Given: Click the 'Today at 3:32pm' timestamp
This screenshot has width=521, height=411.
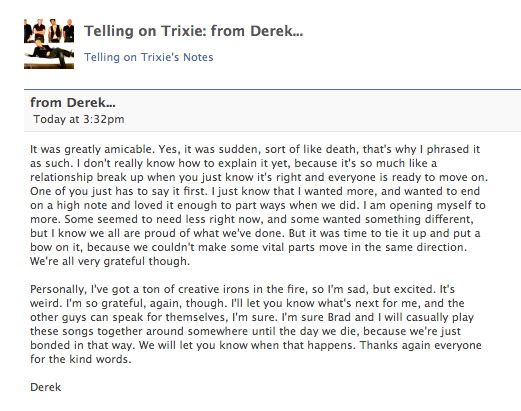Looking at the screenshot, I should (x=79, y=119).
